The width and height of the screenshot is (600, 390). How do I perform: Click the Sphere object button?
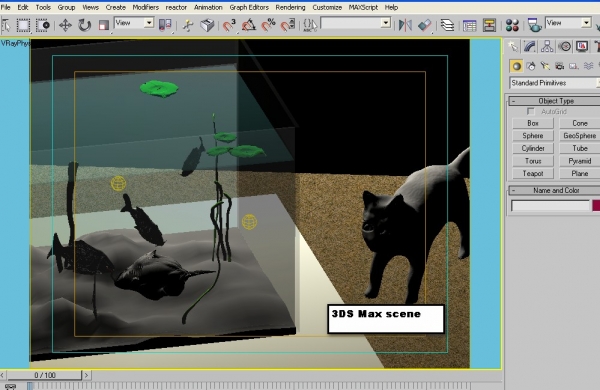coord(533,135)
